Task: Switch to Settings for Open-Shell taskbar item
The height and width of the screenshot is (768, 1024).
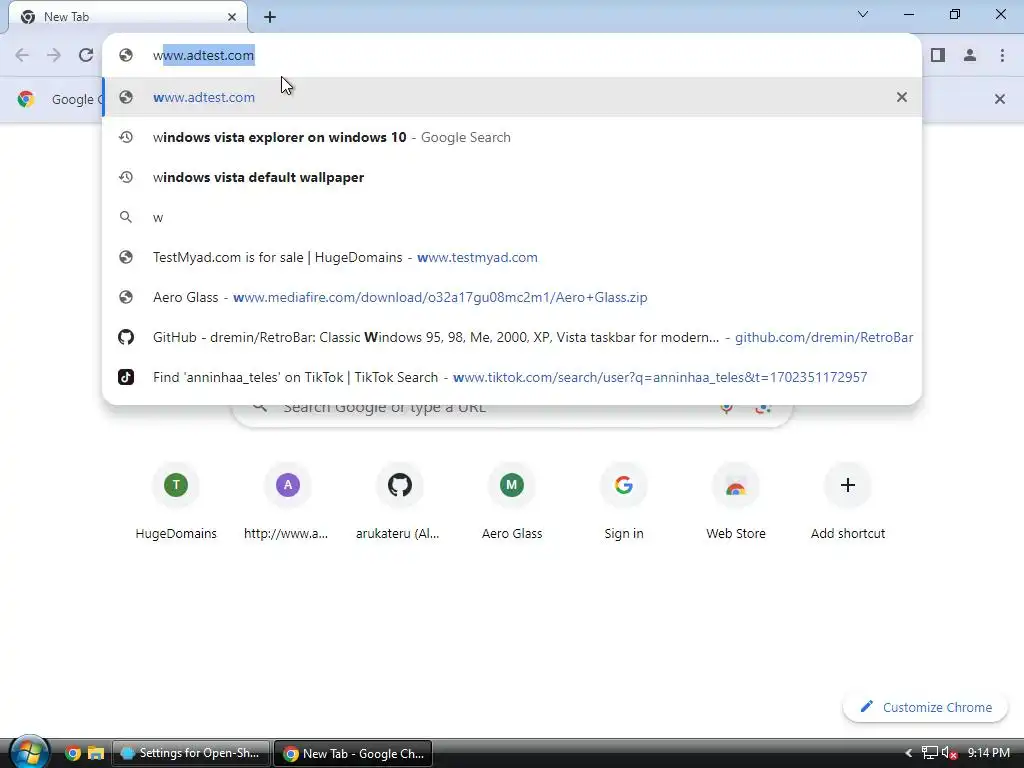Action: click(191, 753)
